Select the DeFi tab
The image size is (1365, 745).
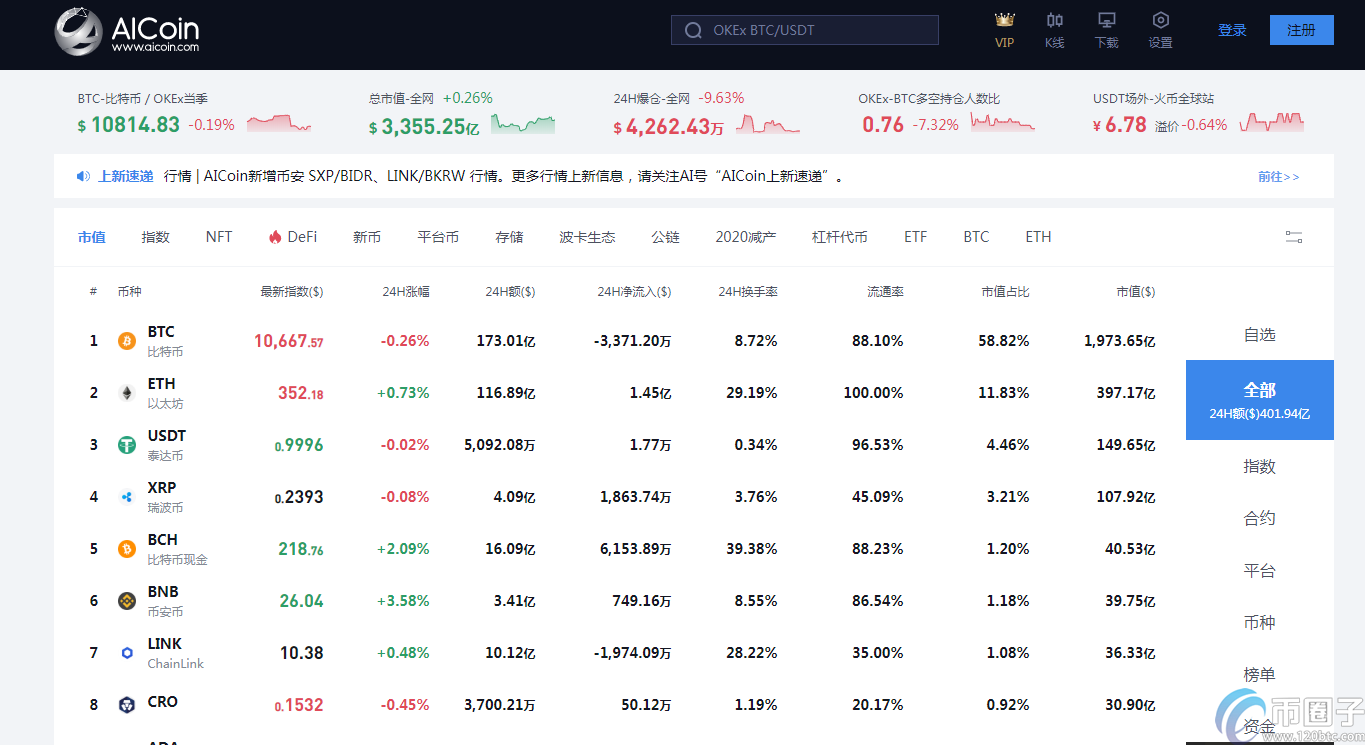tap(293, 237)
